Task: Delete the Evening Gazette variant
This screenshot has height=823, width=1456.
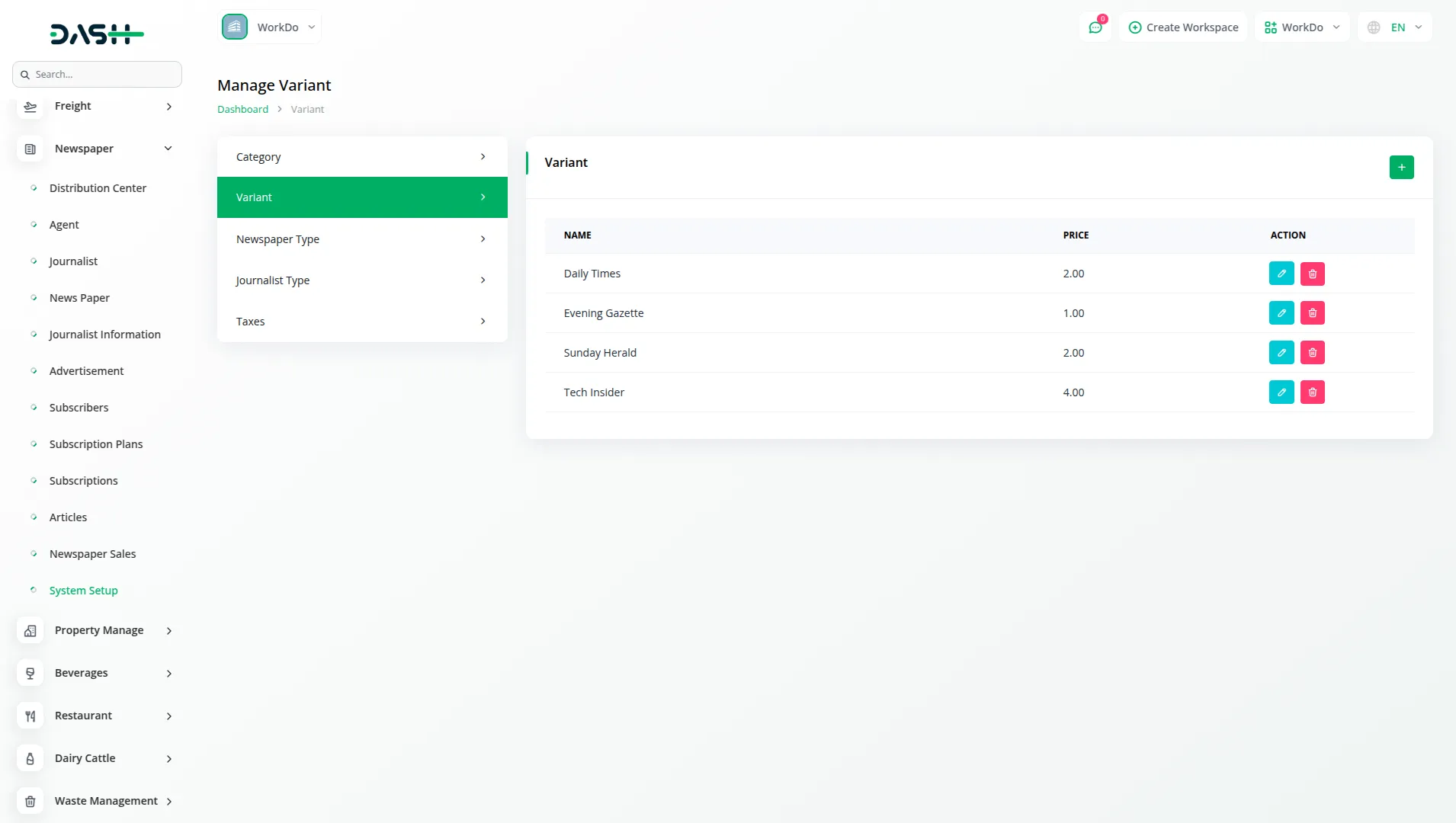Action: [1312, 313]
